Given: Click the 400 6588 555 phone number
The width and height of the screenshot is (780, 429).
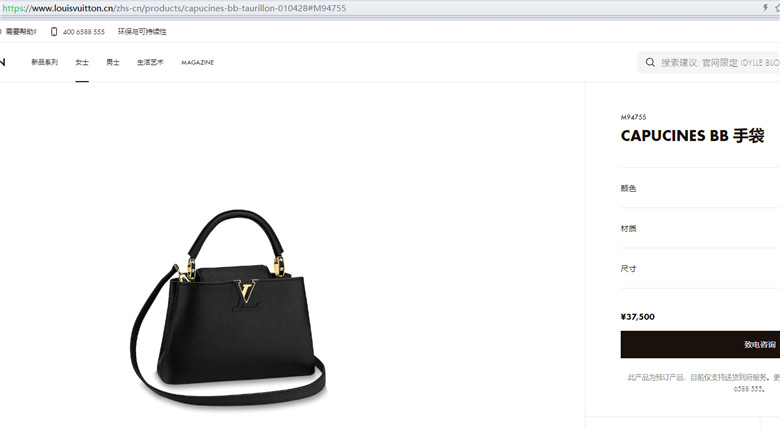Looking at the screenshot, I should click(x=84, y=32).
